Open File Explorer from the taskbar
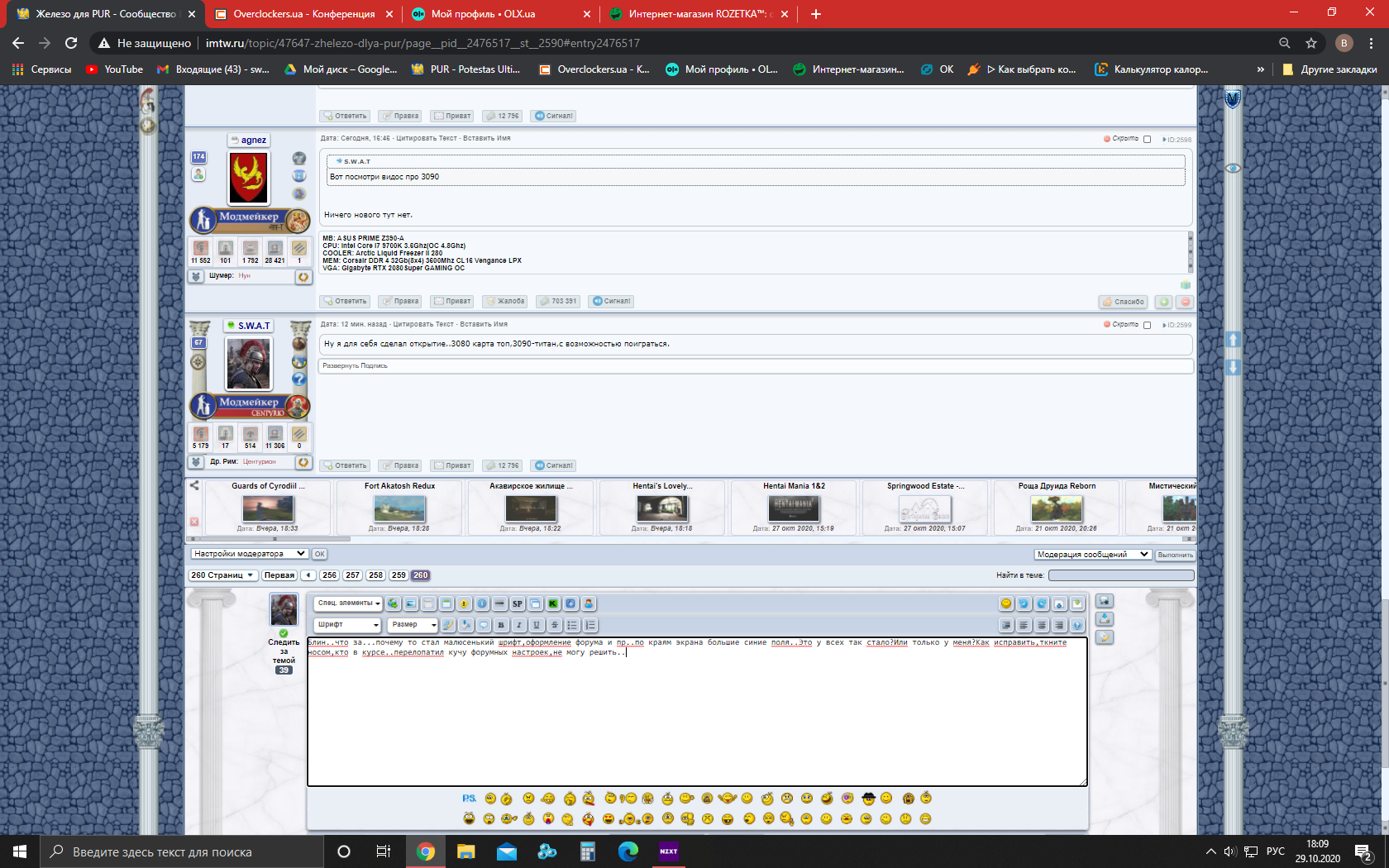The width and height of the screenshot is (1389, 868). point(466,851)
